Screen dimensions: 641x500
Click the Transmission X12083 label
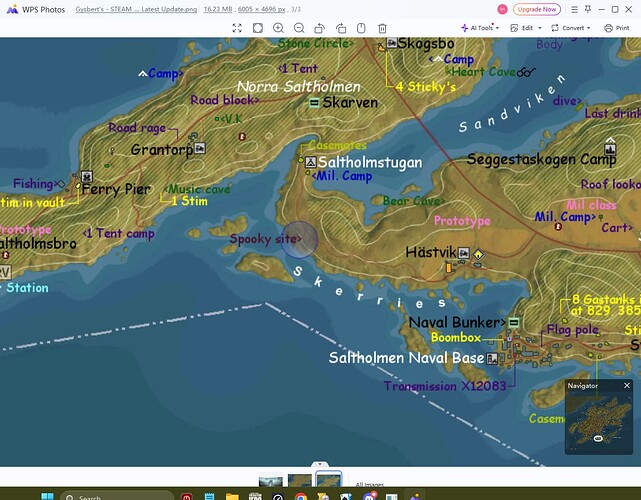coord(445,386)
